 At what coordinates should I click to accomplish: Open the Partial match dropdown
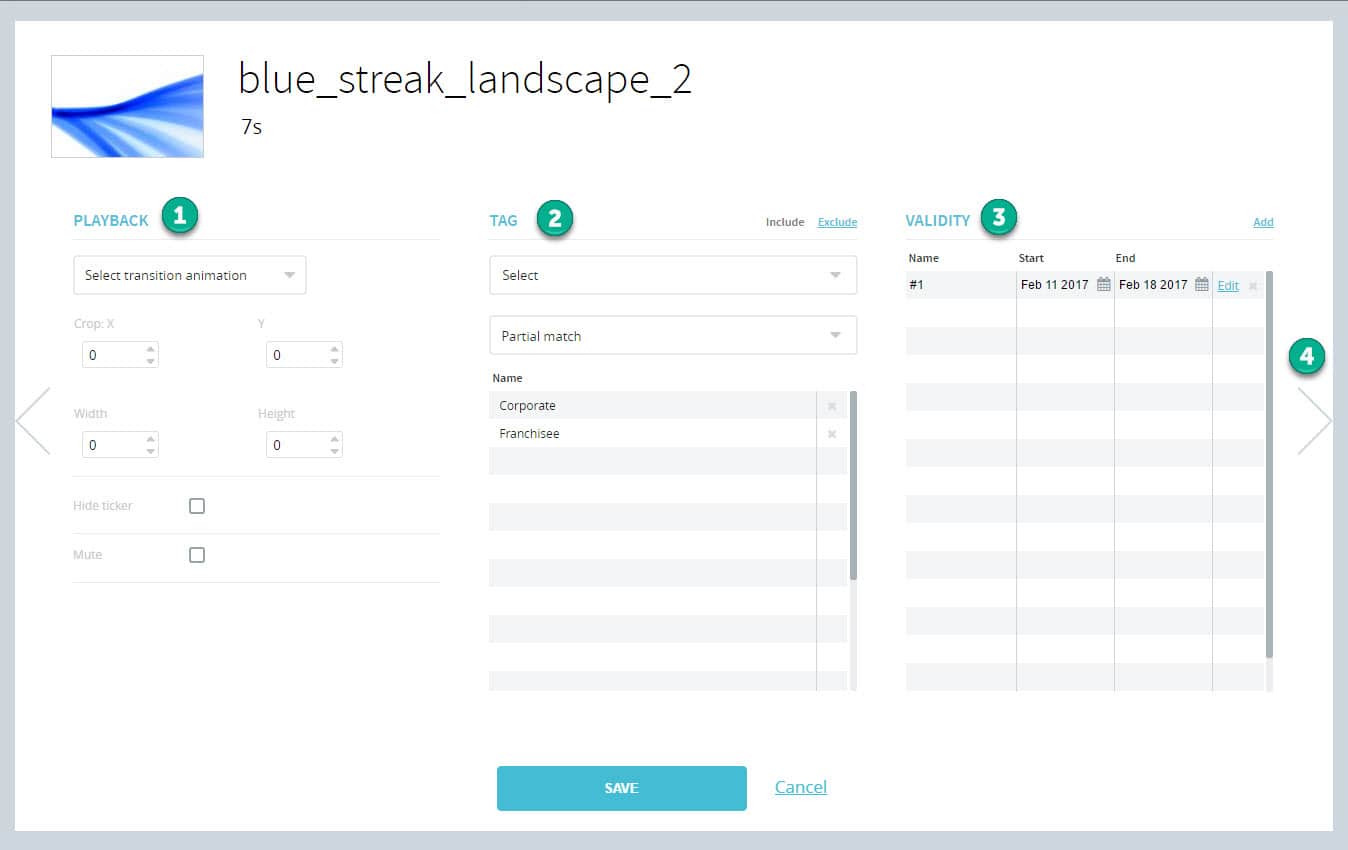click(673, 336)
